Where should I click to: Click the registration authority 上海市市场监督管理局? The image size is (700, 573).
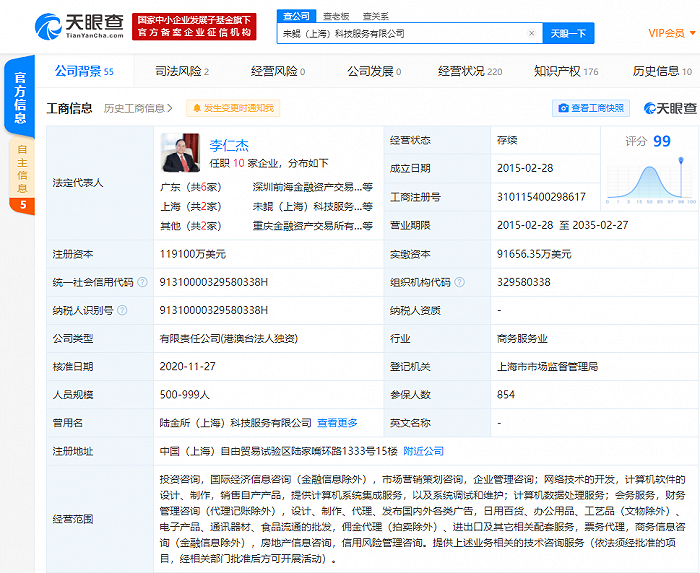tap(547, 366)
